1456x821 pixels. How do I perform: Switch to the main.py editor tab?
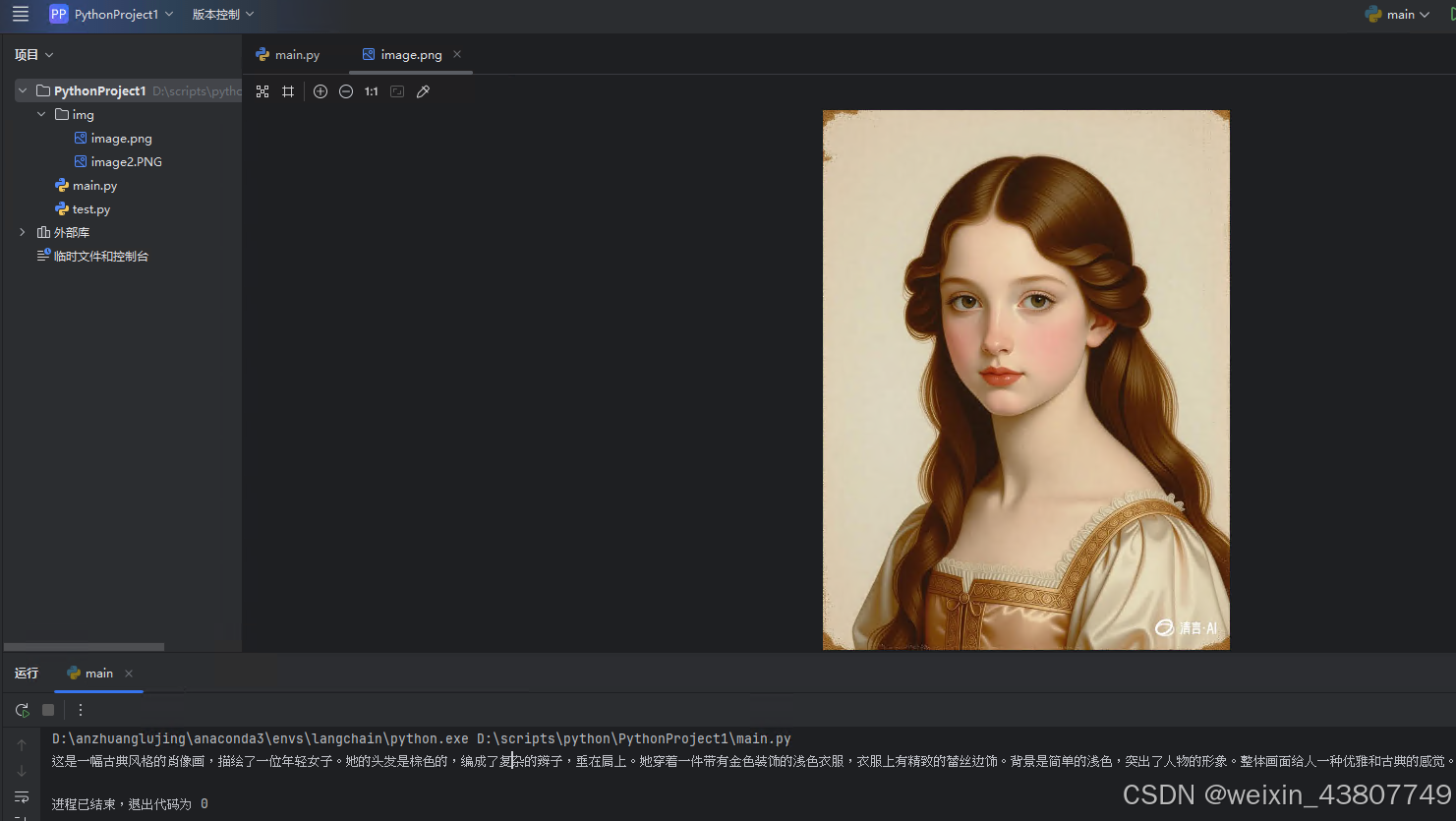pos(287,55)
